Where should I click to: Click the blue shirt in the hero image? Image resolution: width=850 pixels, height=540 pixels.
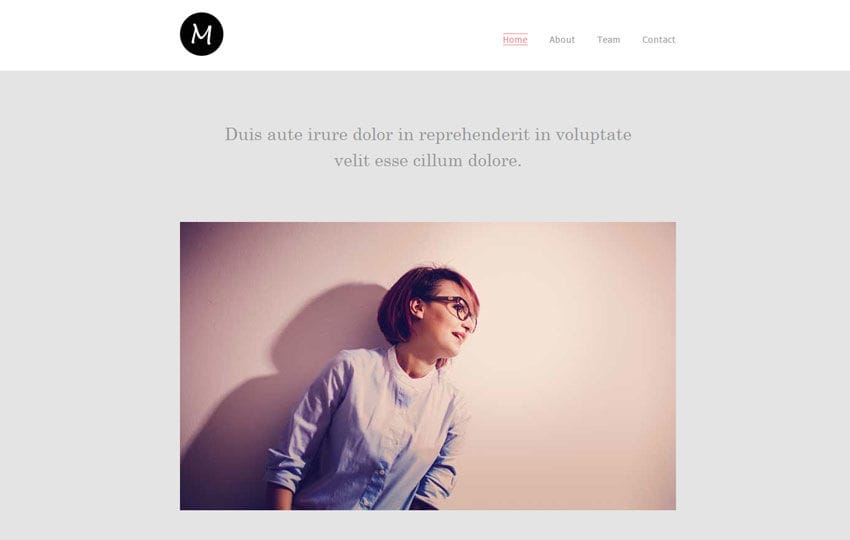point(369,434)
